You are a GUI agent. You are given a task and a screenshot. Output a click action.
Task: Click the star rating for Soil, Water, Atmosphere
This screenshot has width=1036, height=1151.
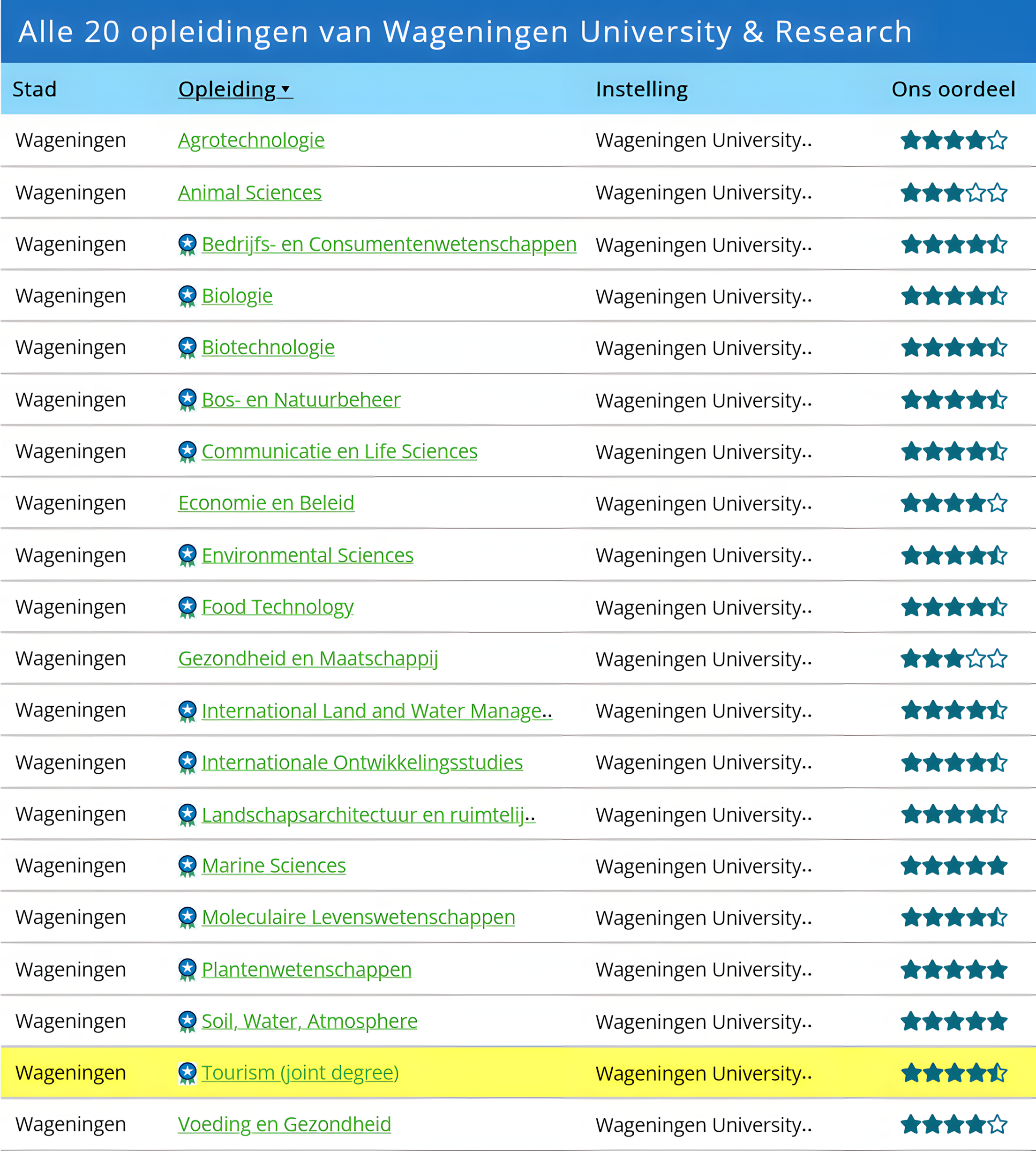coord(954,1021)
